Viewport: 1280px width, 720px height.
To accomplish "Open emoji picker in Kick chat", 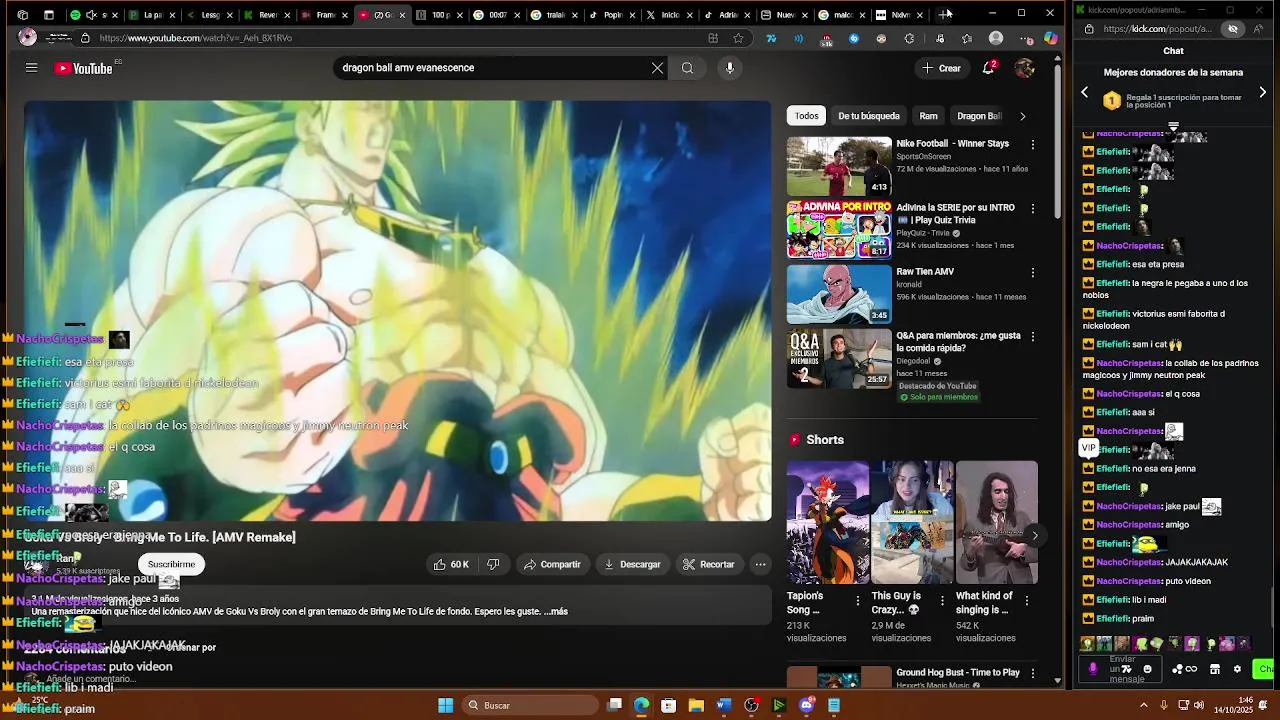I will pyautogui.click(x=1147, y=669).
